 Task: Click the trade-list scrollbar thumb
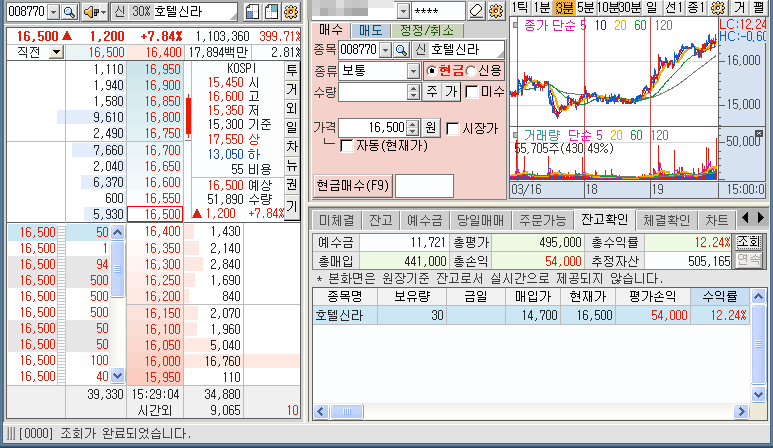(117, 269)
